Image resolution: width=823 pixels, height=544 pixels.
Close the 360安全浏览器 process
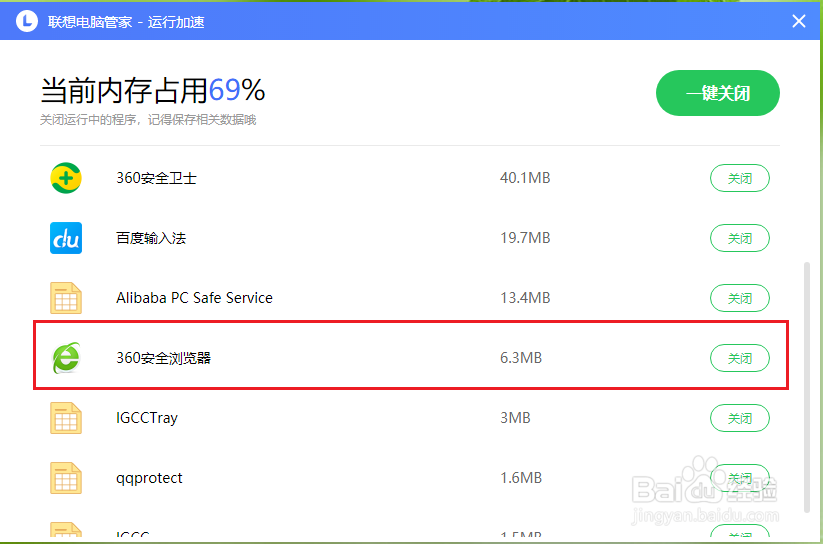[740, 358]
